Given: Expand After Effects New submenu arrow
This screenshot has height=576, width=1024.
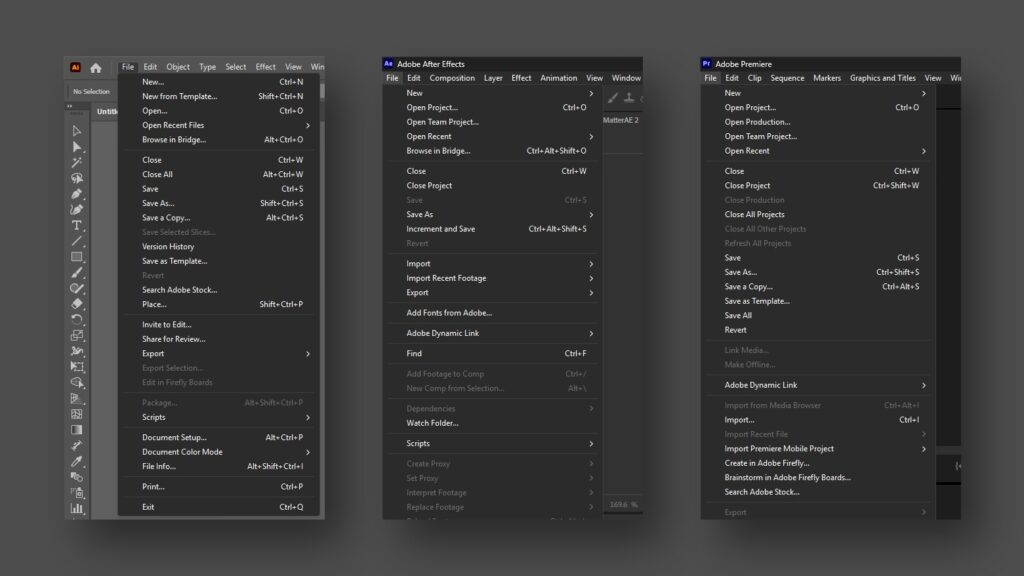Looking at the screenshot, I should coord(591,93).
